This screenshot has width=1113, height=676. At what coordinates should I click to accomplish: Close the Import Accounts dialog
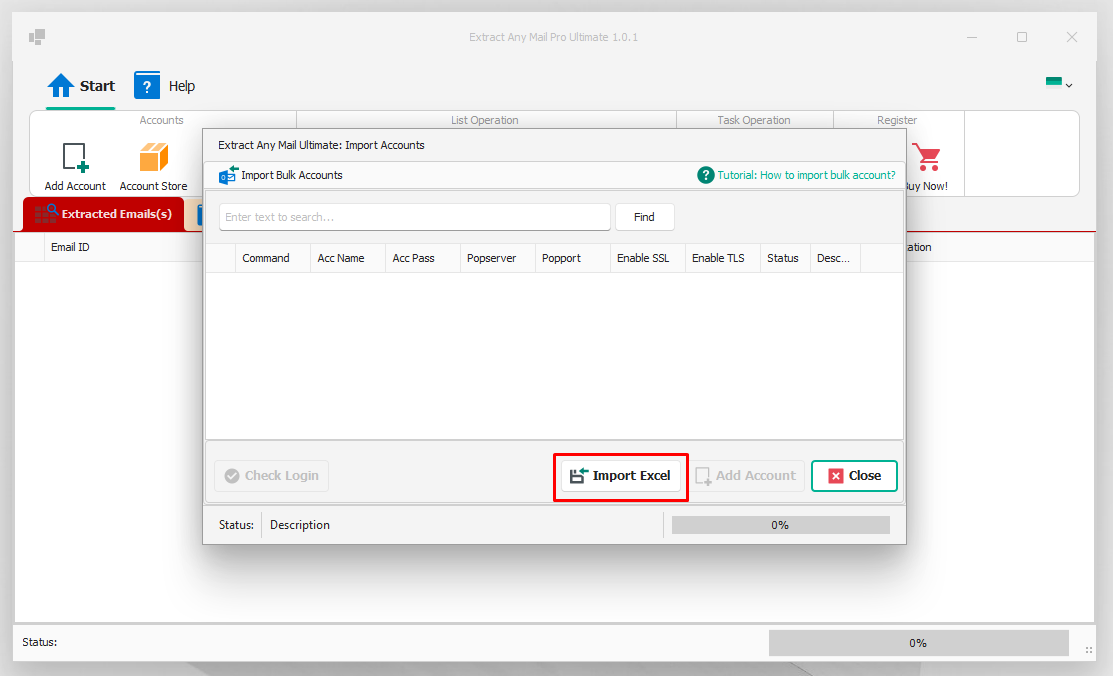pos(855,476)
